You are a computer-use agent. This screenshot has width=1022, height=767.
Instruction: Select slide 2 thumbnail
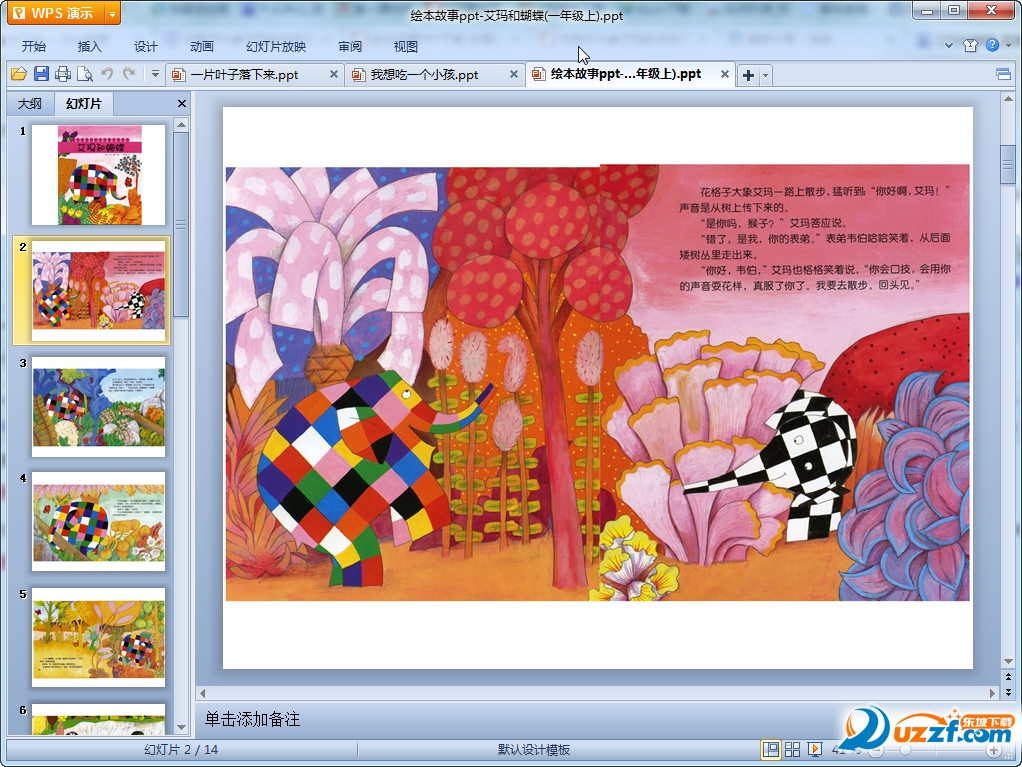pyautogui.click(x=98, y=291)
